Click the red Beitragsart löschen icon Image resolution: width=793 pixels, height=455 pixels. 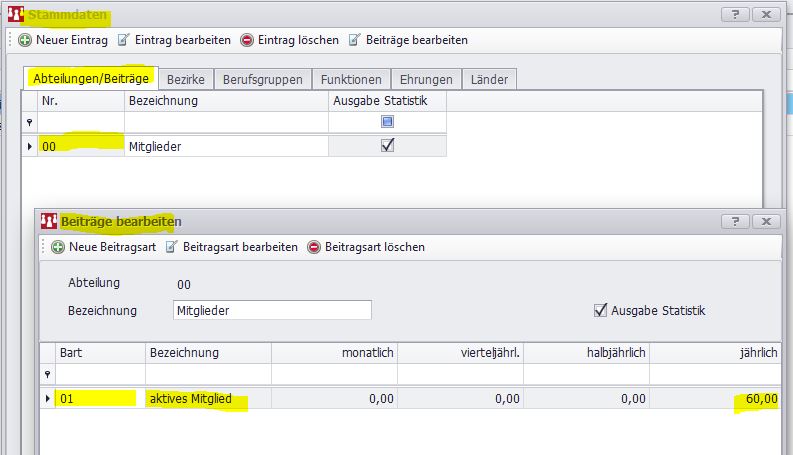(314, 247)
